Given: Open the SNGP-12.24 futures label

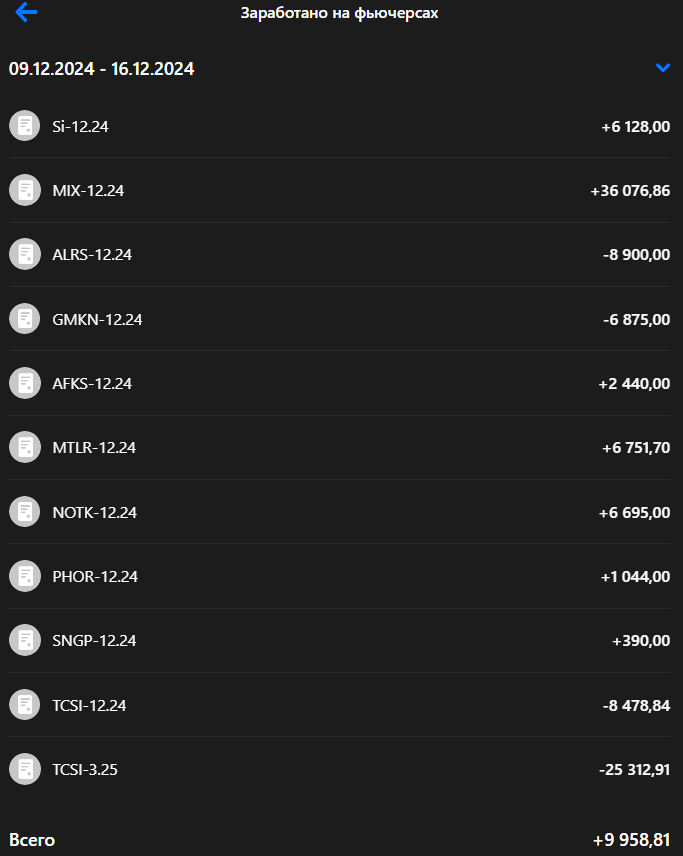Looking at the screenshot, I should tap(94, 641).
